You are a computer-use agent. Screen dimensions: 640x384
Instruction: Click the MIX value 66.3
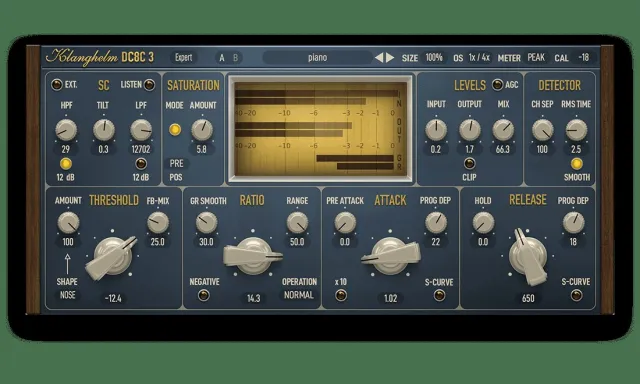tap(503, 149)
